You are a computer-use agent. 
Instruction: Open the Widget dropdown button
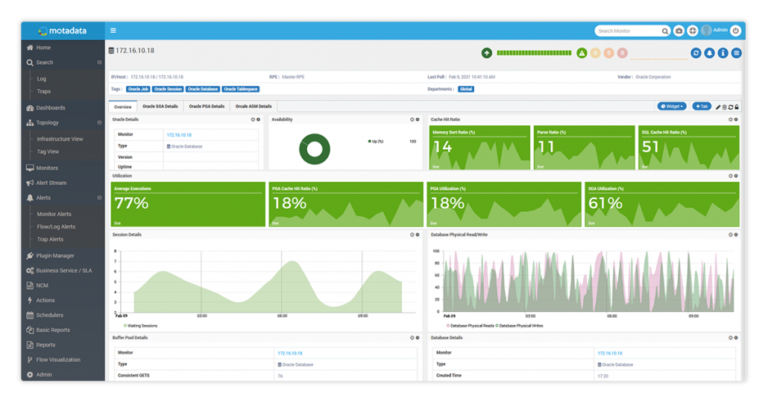click(x=672, y=106)
